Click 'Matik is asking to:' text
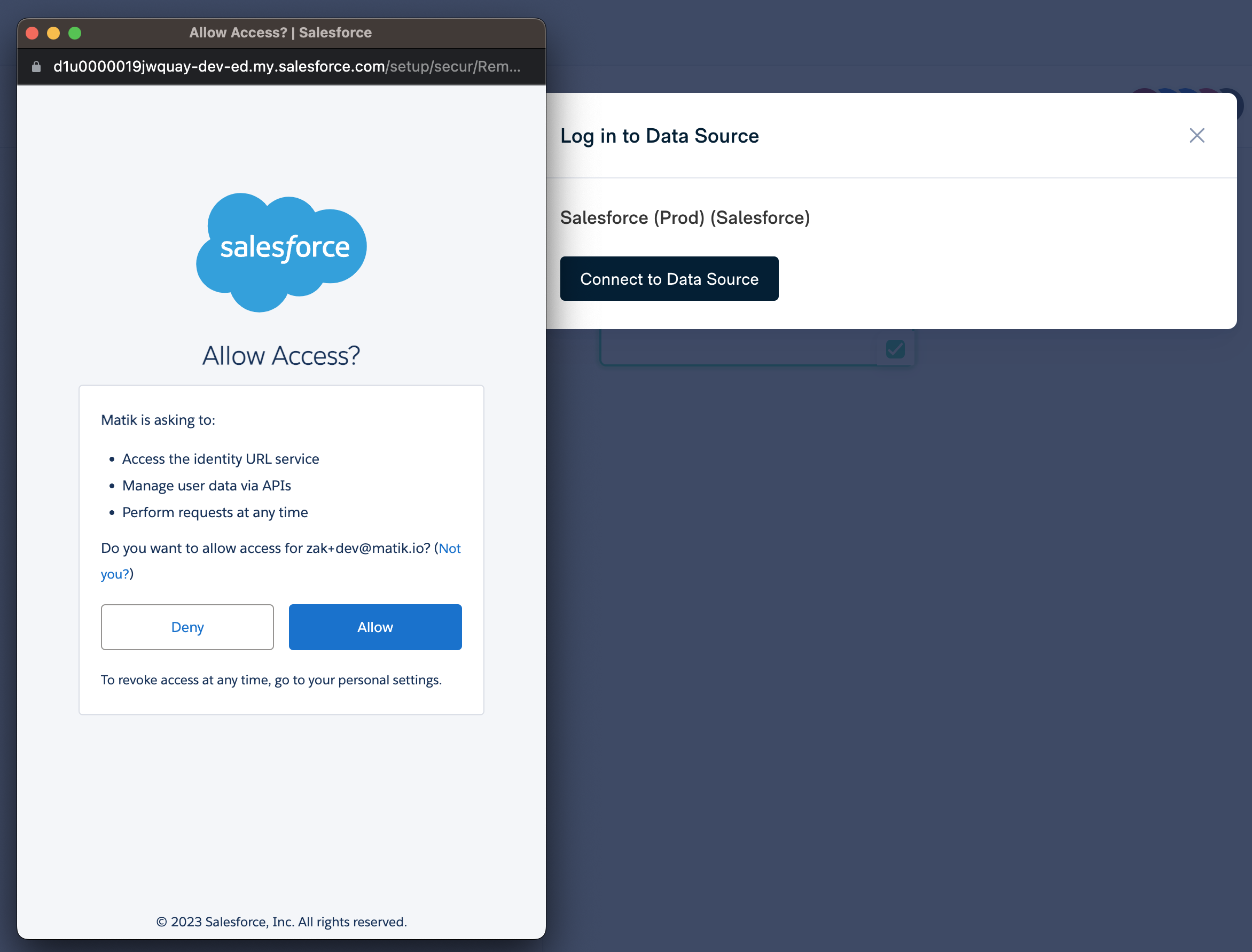Image resolution: width=1252 pixels, height=952 pixels. [158, 420]
